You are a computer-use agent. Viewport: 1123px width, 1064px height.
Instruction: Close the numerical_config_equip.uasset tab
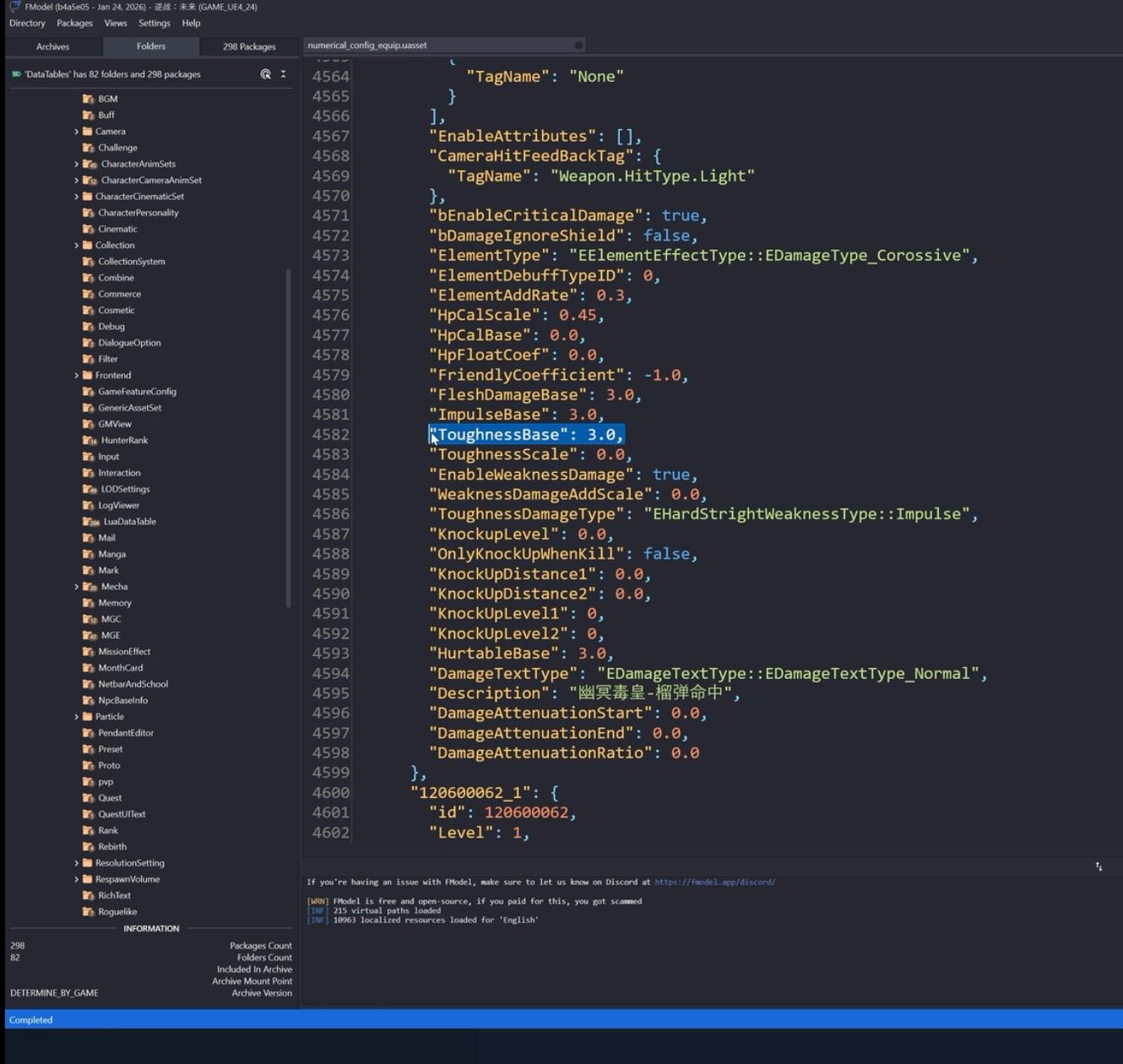(x=578, y=46)
